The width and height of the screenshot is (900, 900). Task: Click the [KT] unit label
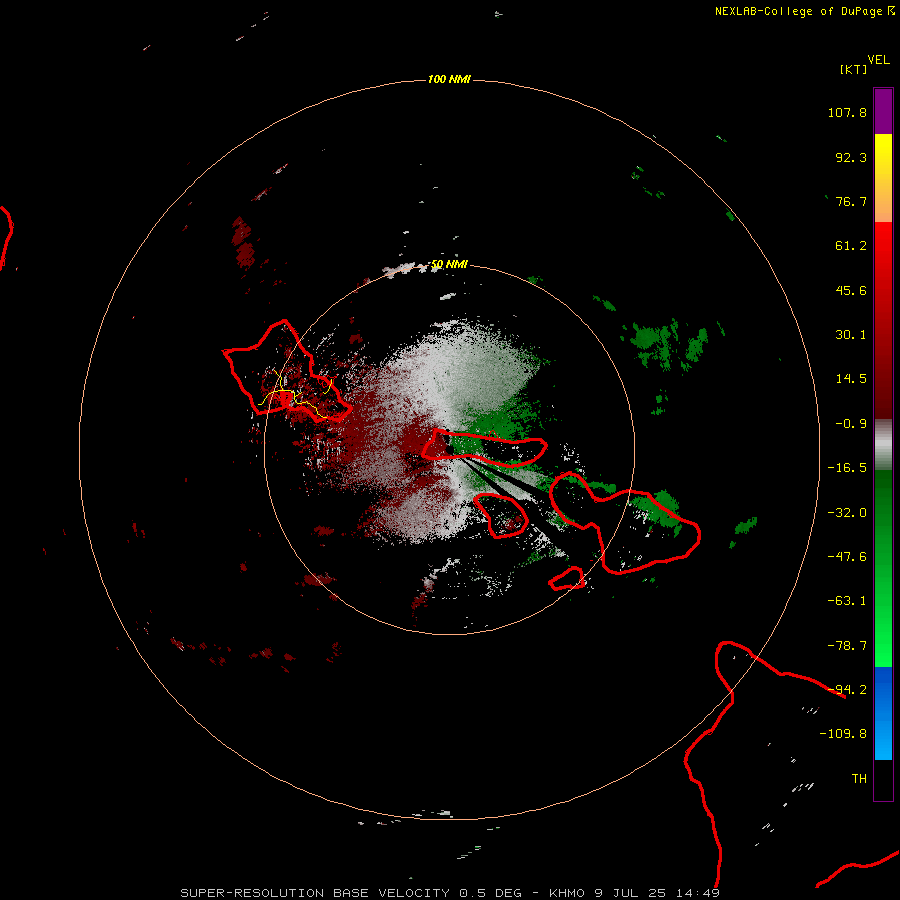click(x=854, y=69)
